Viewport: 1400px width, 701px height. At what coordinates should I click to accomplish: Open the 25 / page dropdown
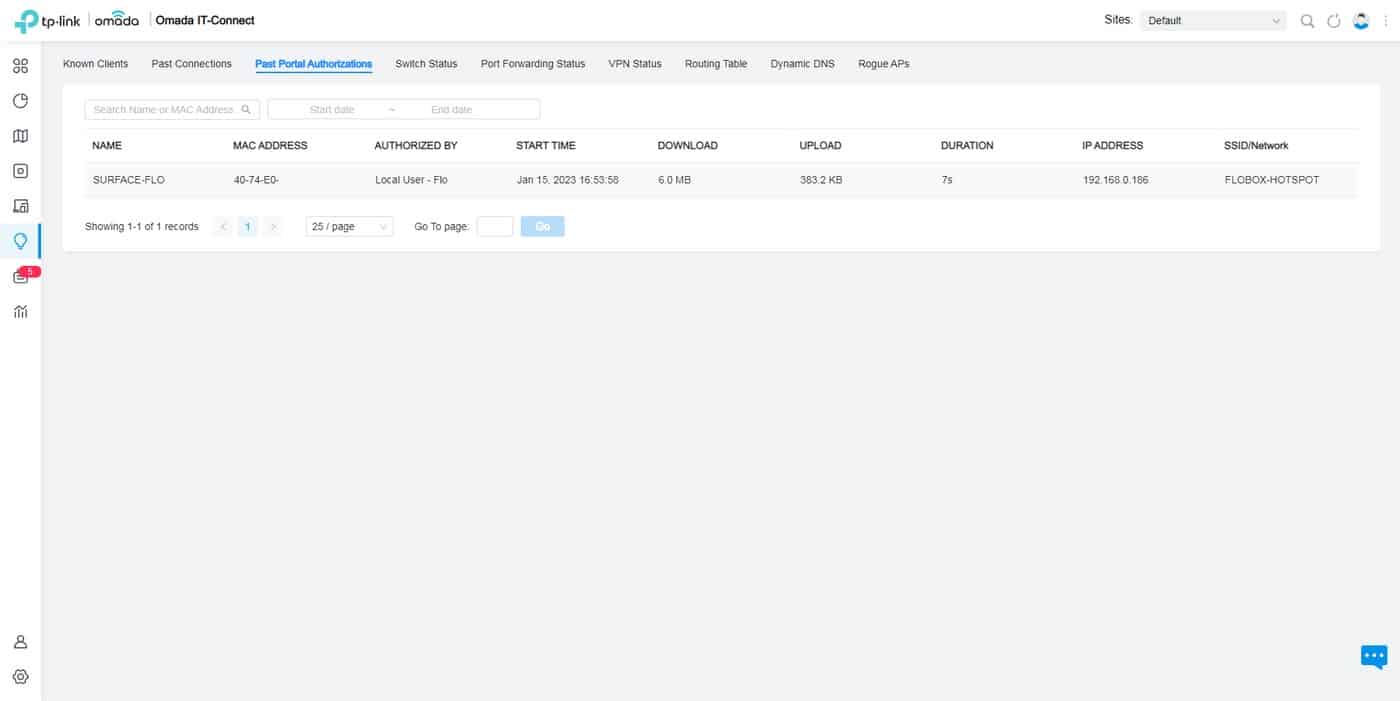pos(349,227)
